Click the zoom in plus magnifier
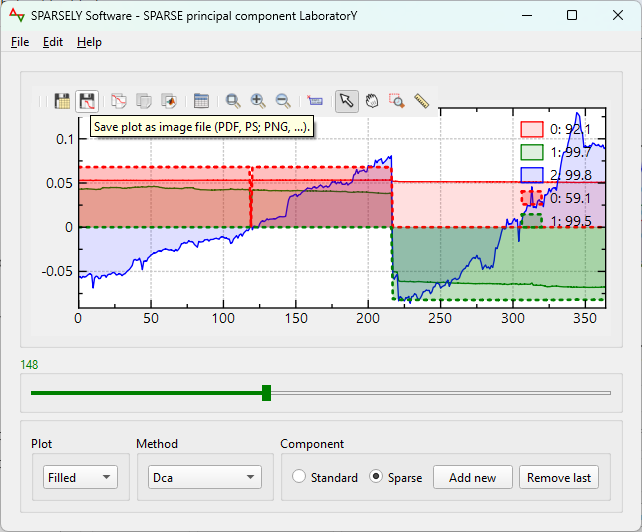 click(258, 101)
